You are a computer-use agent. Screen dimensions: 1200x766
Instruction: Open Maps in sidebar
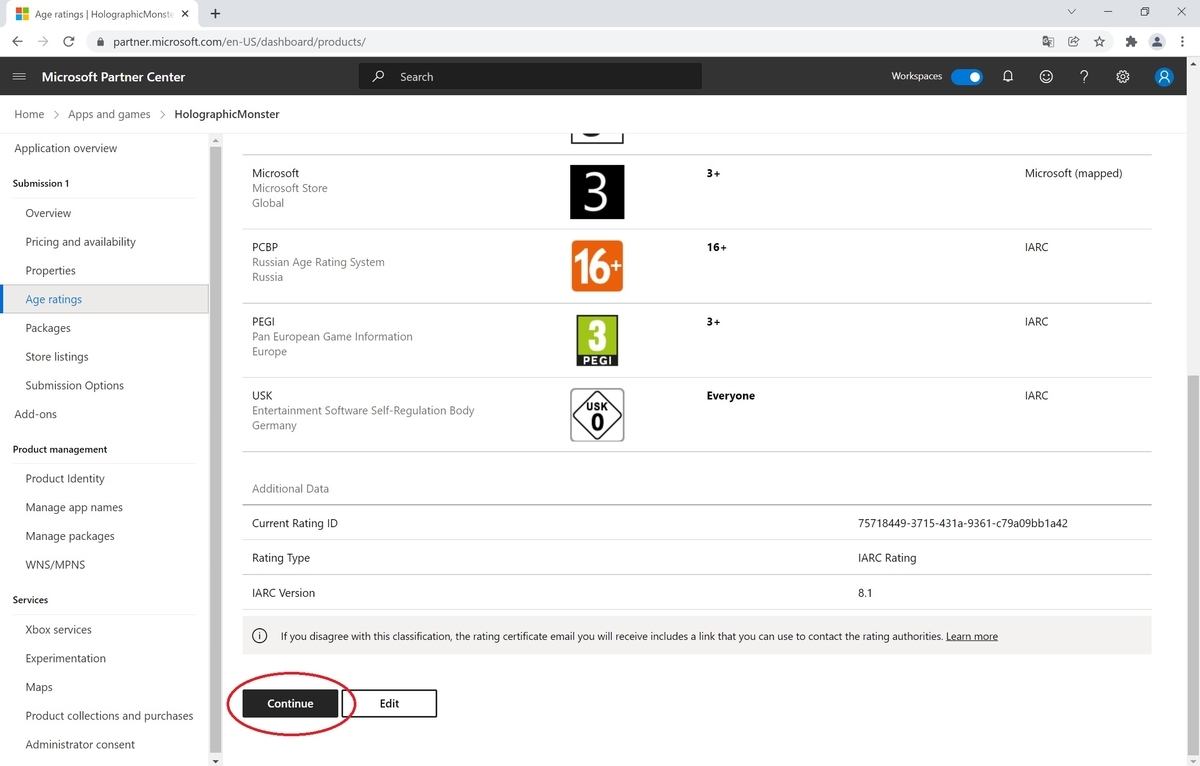pos(39,687)
